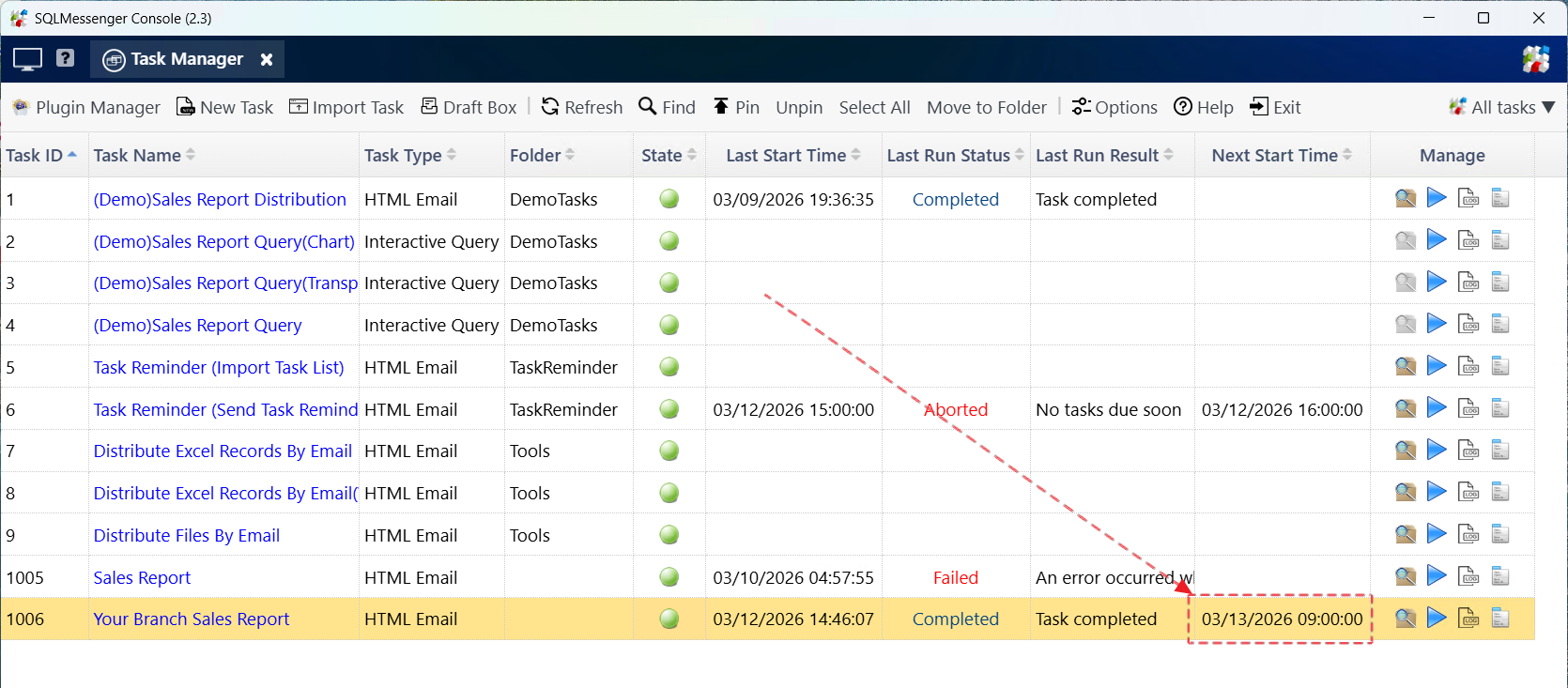Viewport: 1568px width, 688px height.
Task: Sort by Last Run Result column
Action: click(1105, 155)
